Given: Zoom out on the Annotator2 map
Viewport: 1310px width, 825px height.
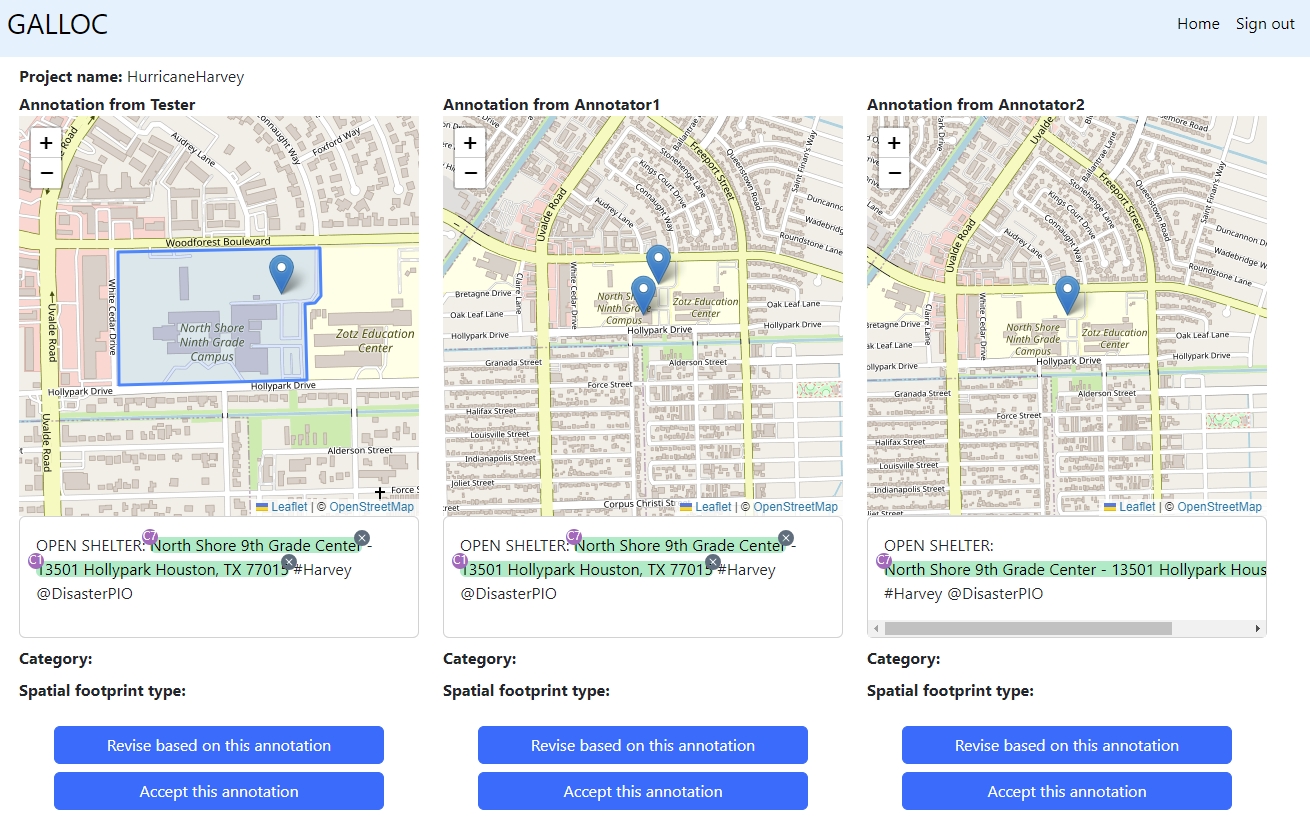Looking at the screenshot, I should (x=894, y=173).
